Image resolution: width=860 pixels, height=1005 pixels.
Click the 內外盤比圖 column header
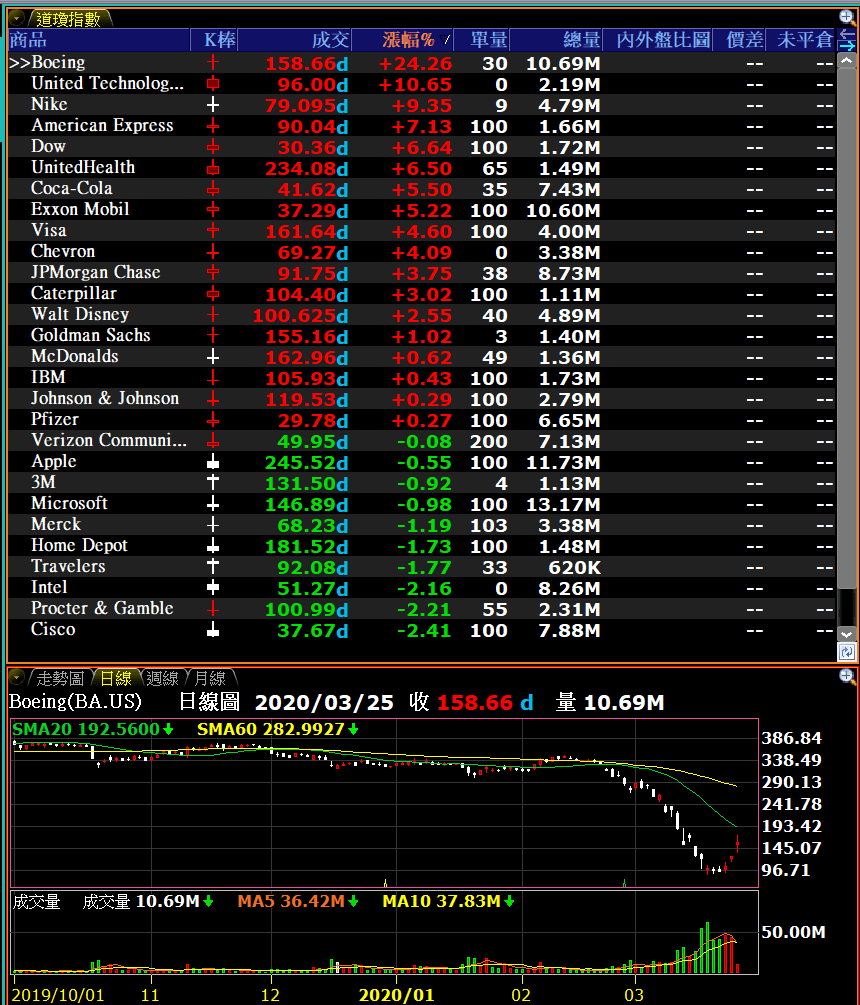(x=657, y=40)
